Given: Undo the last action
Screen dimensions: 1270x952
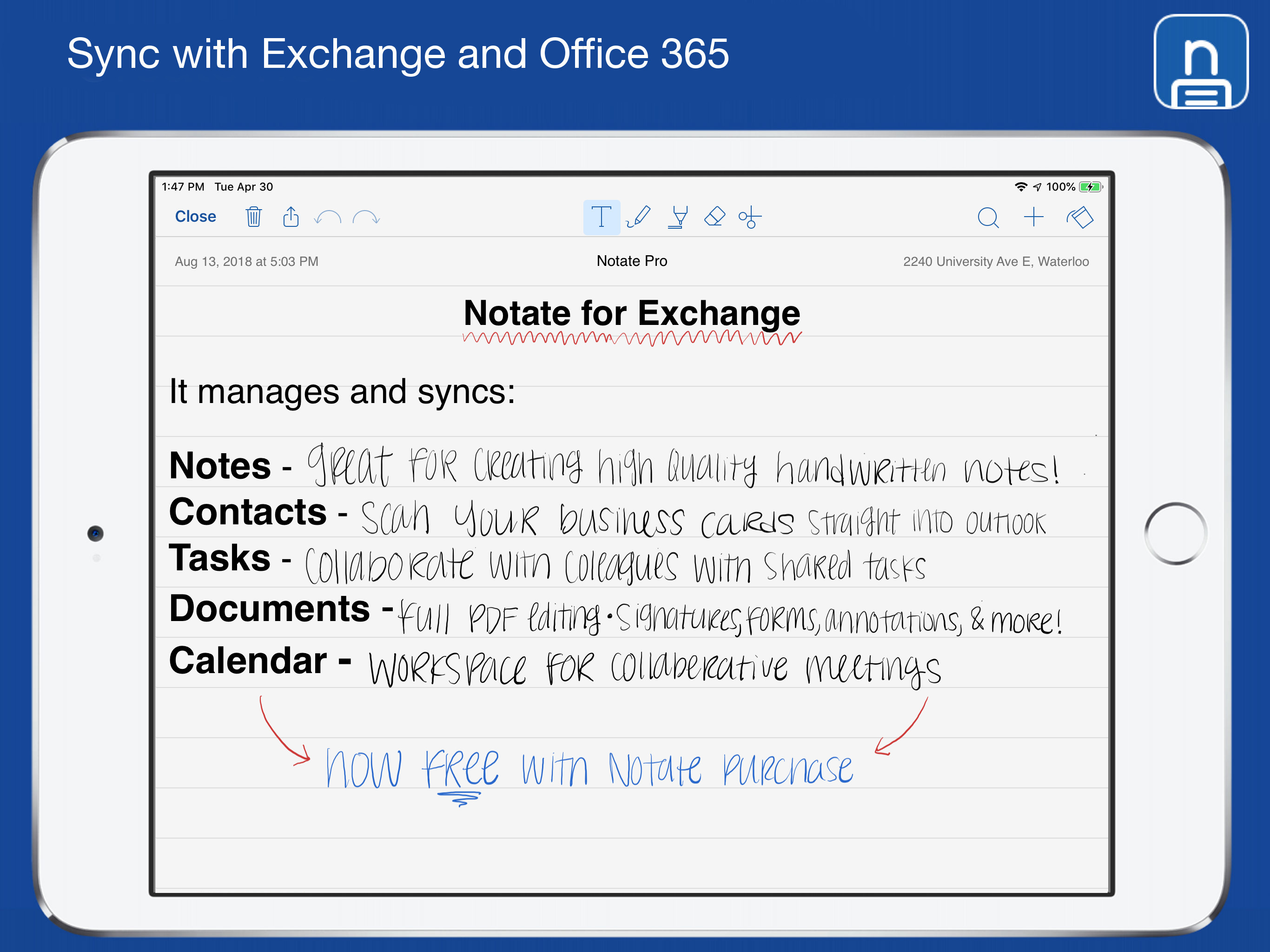Looking at the screenshot, I should (328, 218).
